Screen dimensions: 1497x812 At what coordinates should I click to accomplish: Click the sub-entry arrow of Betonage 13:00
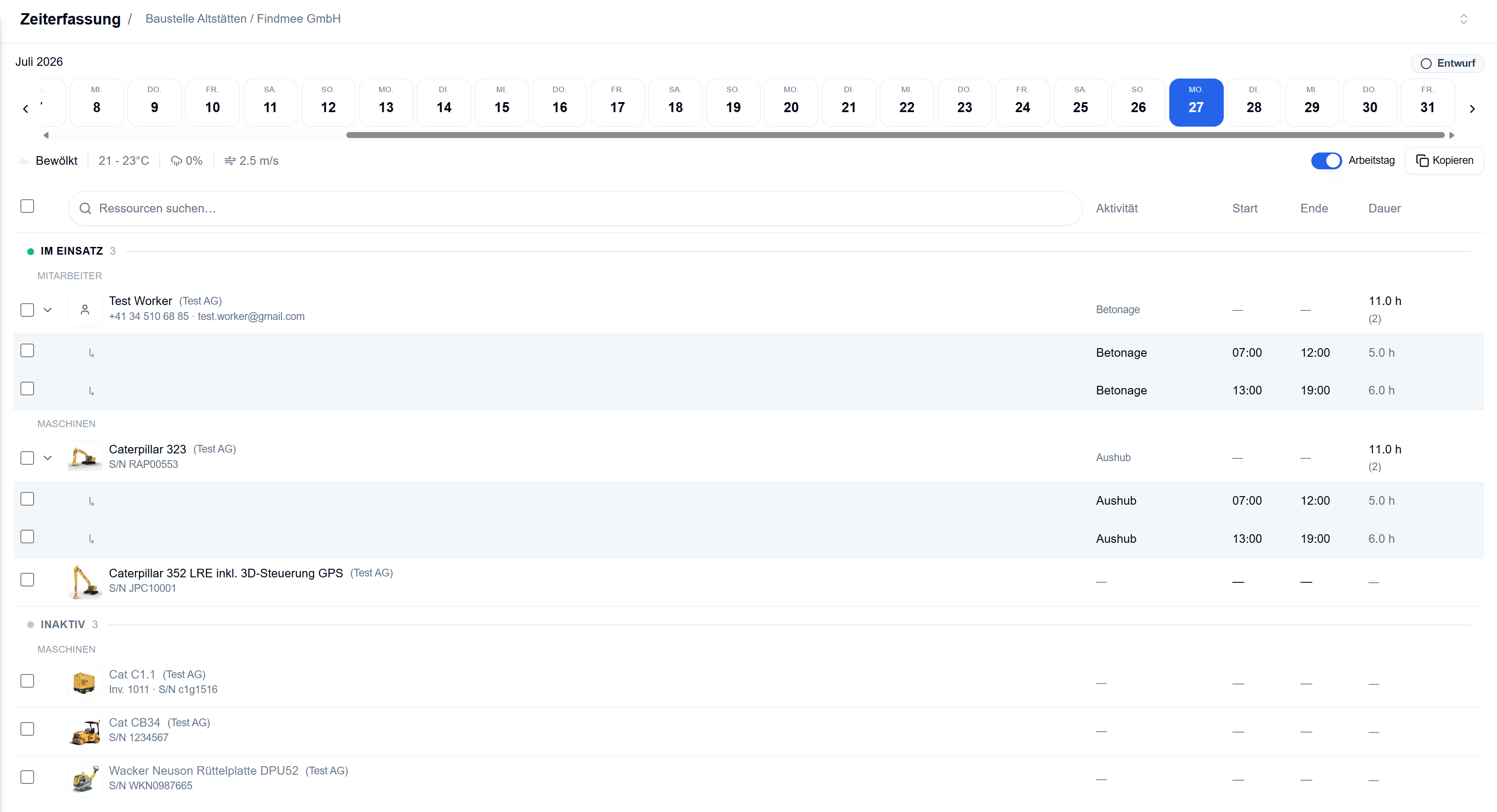[91, 391]
